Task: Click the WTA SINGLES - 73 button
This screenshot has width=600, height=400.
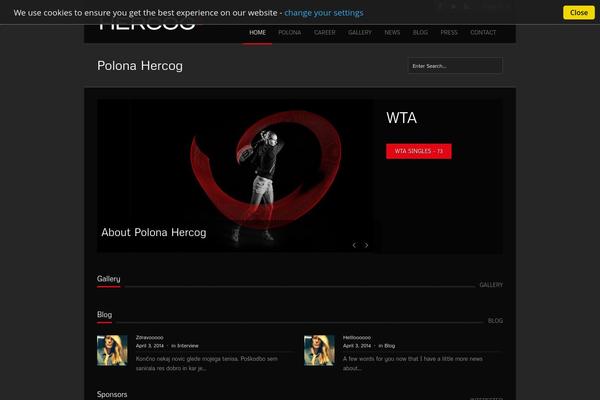Action: [419, 151]
